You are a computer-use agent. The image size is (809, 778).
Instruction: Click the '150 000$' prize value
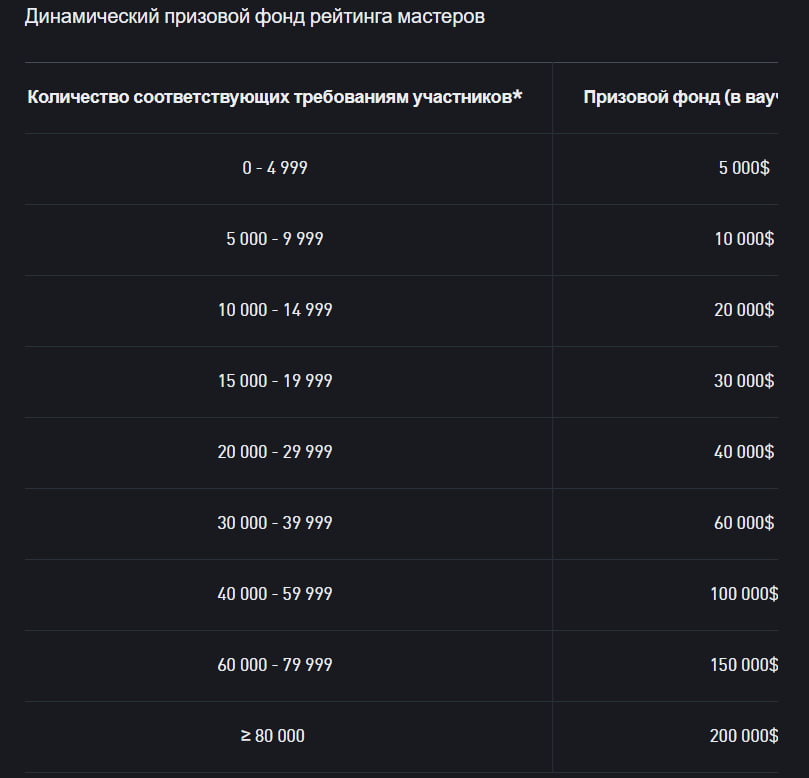744,665
